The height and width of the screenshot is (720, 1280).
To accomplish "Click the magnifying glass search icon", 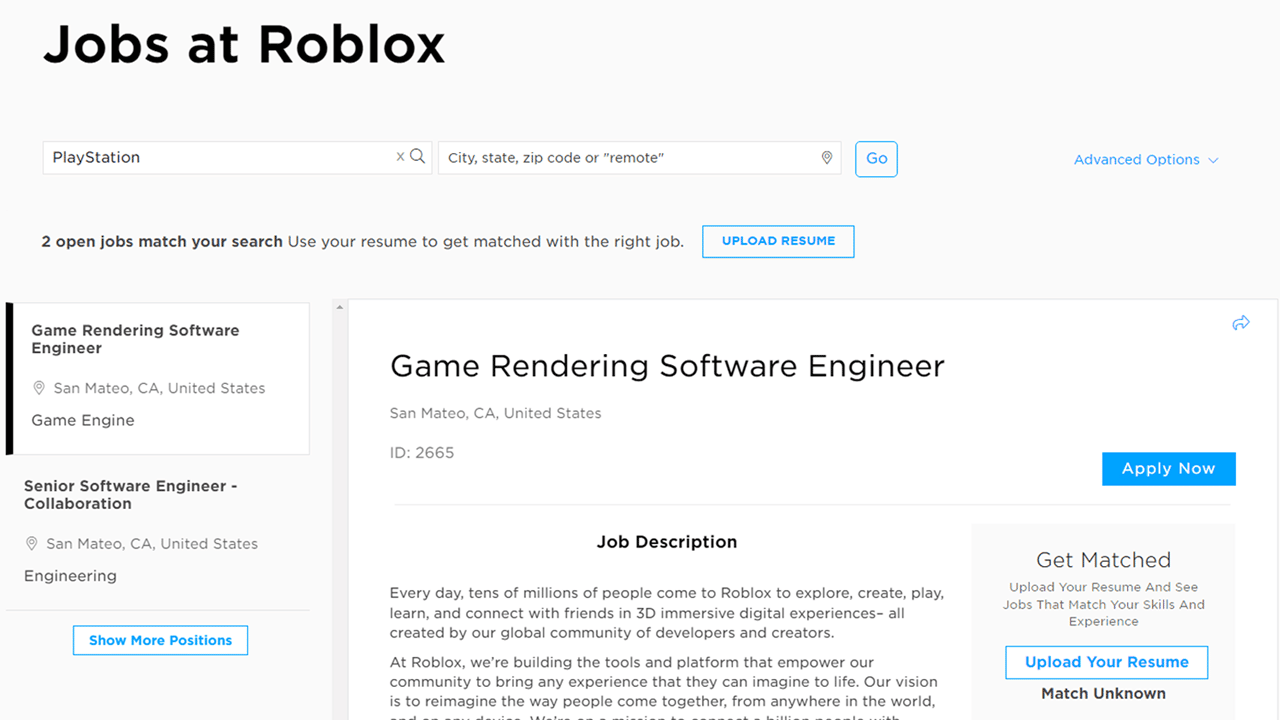I will [x=417, y=157].
